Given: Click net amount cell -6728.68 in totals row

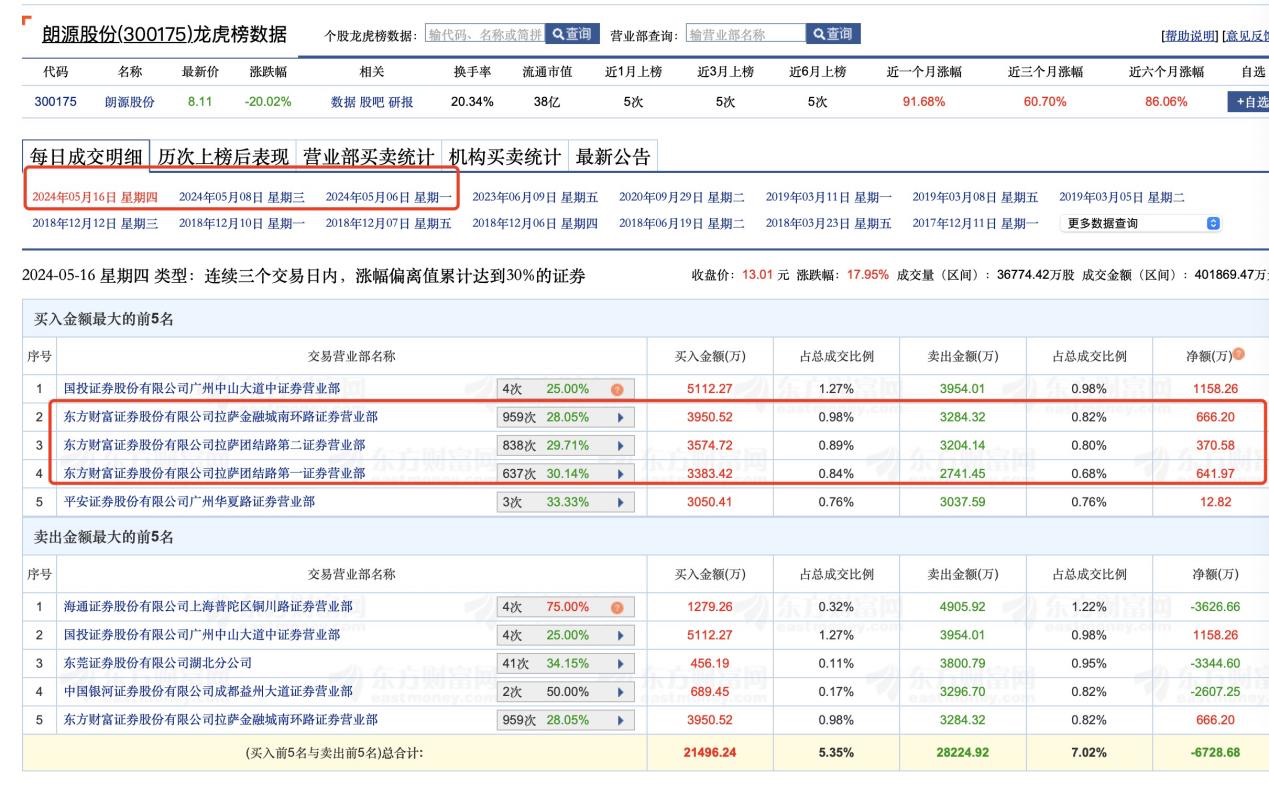Looking at the screenshot, I should pyautogui.click(x=1216, y=752).
